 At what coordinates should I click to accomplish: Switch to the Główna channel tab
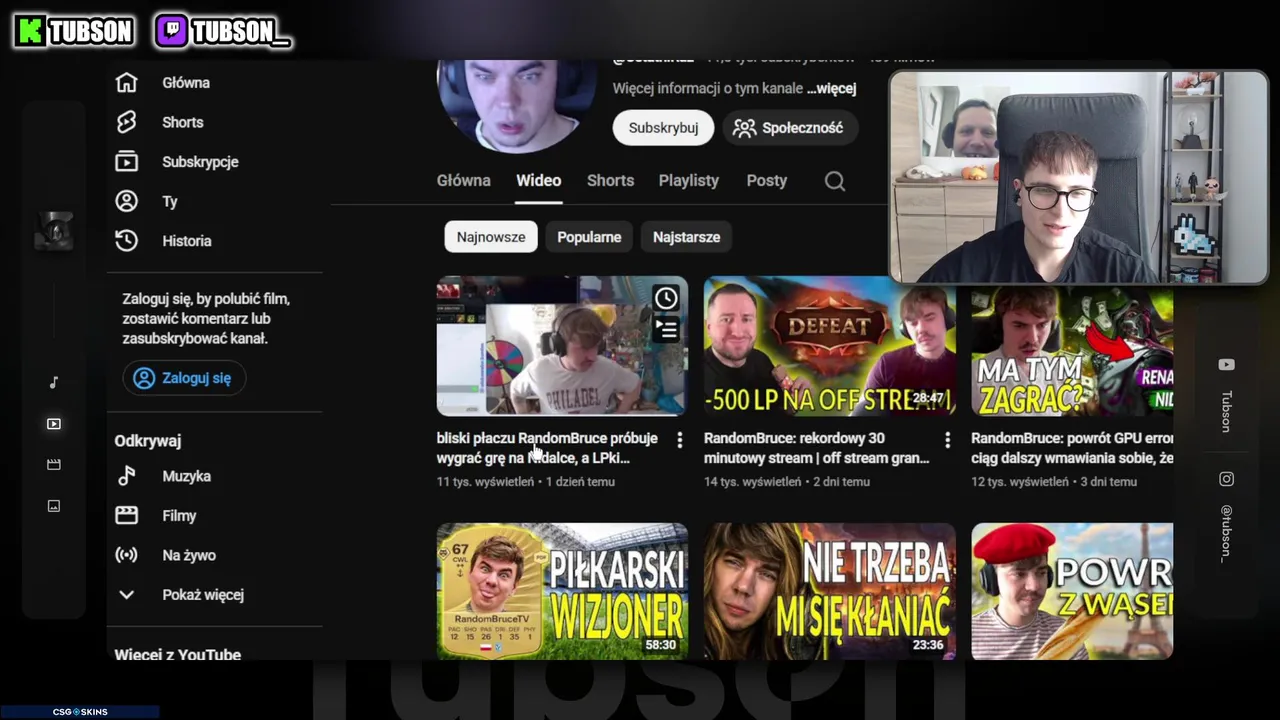[x=464, y=181]
